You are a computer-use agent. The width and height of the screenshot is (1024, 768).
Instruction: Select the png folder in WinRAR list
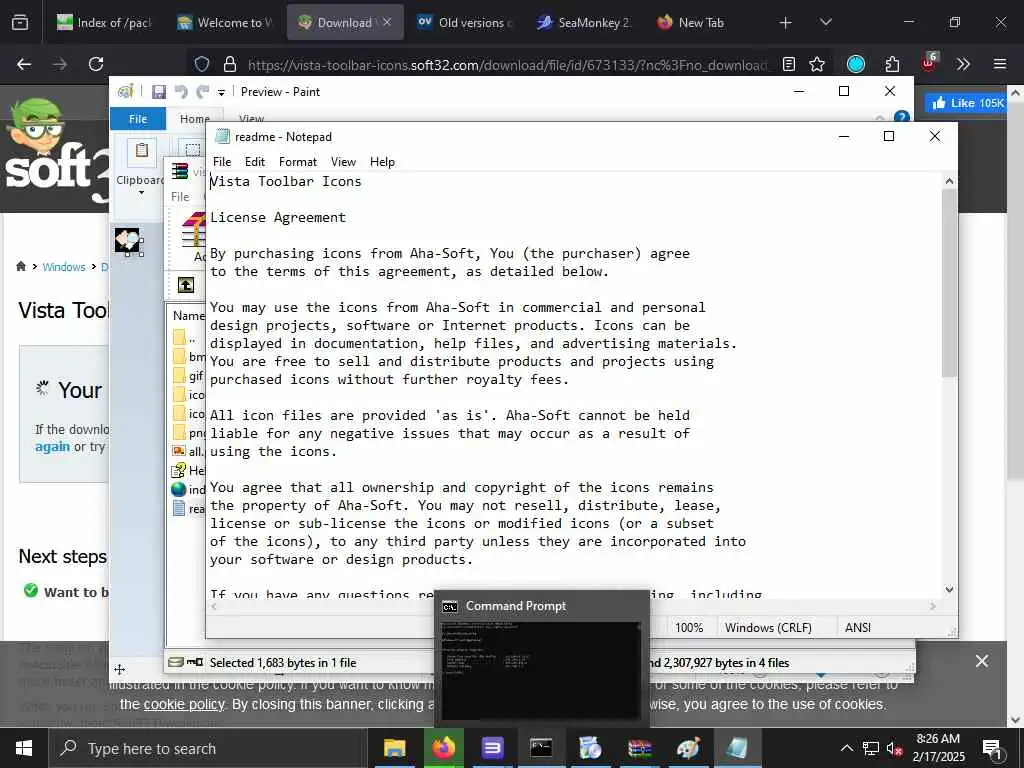point(189,432)
